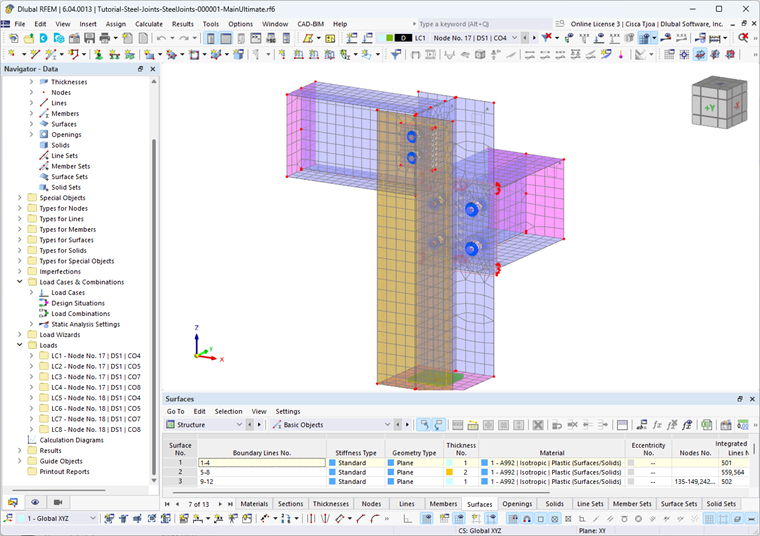The image size is (760, 536).
Task: Open file with the folder icon
Action: point(29,38)
